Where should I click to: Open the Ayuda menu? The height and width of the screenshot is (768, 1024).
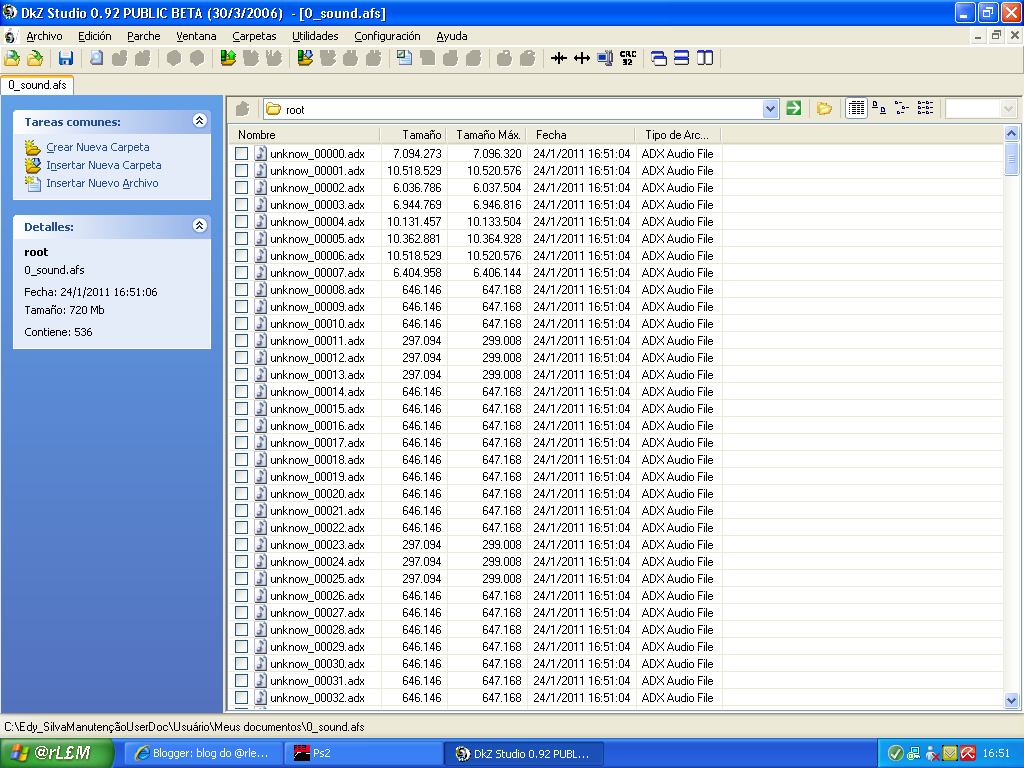click(x=452, y=36)
